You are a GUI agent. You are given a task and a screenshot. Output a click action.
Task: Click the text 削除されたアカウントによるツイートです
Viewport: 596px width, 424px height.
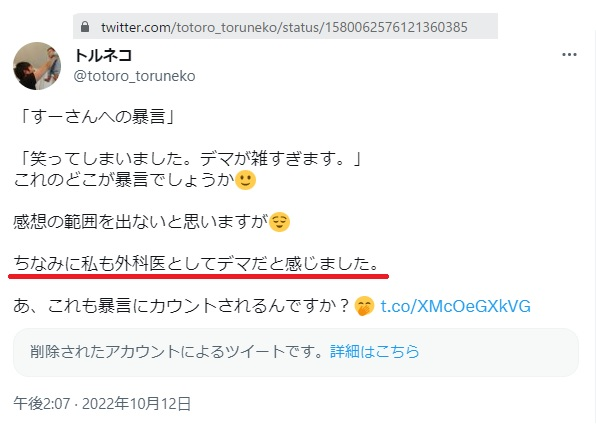(177, 351)
